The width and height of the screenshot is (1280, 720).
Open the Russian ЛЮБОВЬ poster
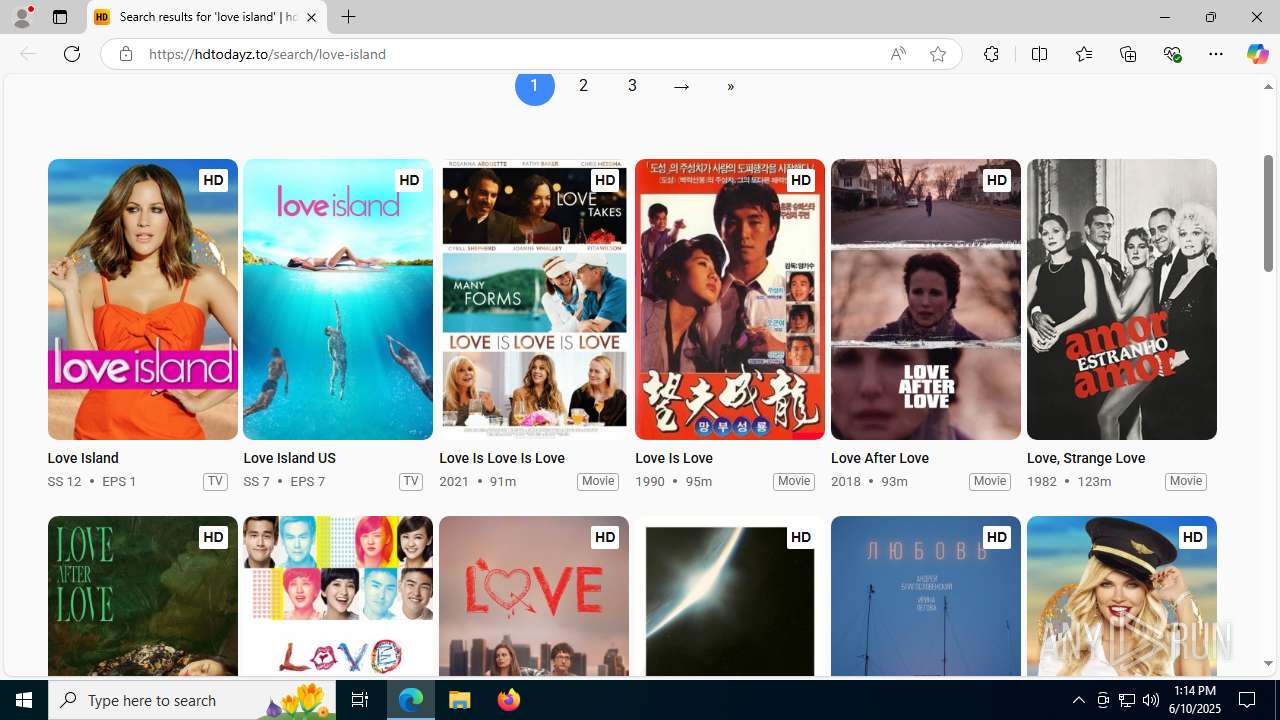(926, 596)
